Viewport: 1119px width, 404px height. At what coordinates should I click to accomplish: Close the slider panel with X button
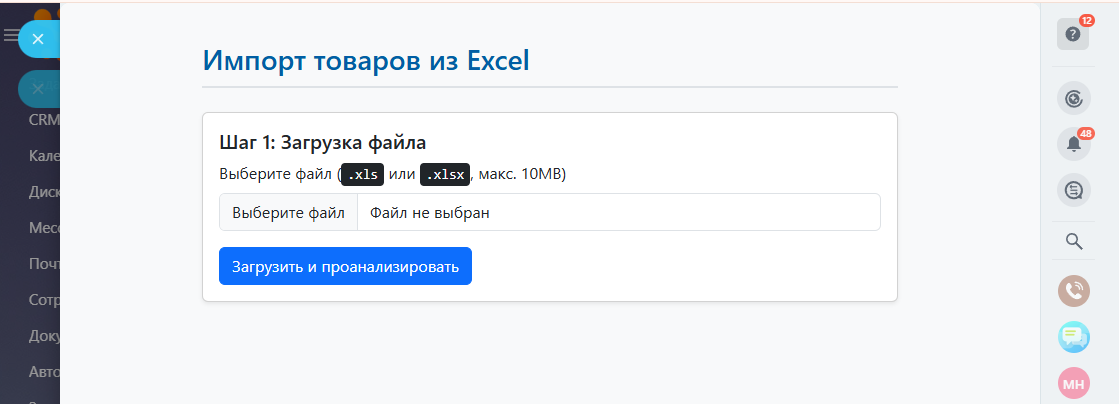[38, 39]
